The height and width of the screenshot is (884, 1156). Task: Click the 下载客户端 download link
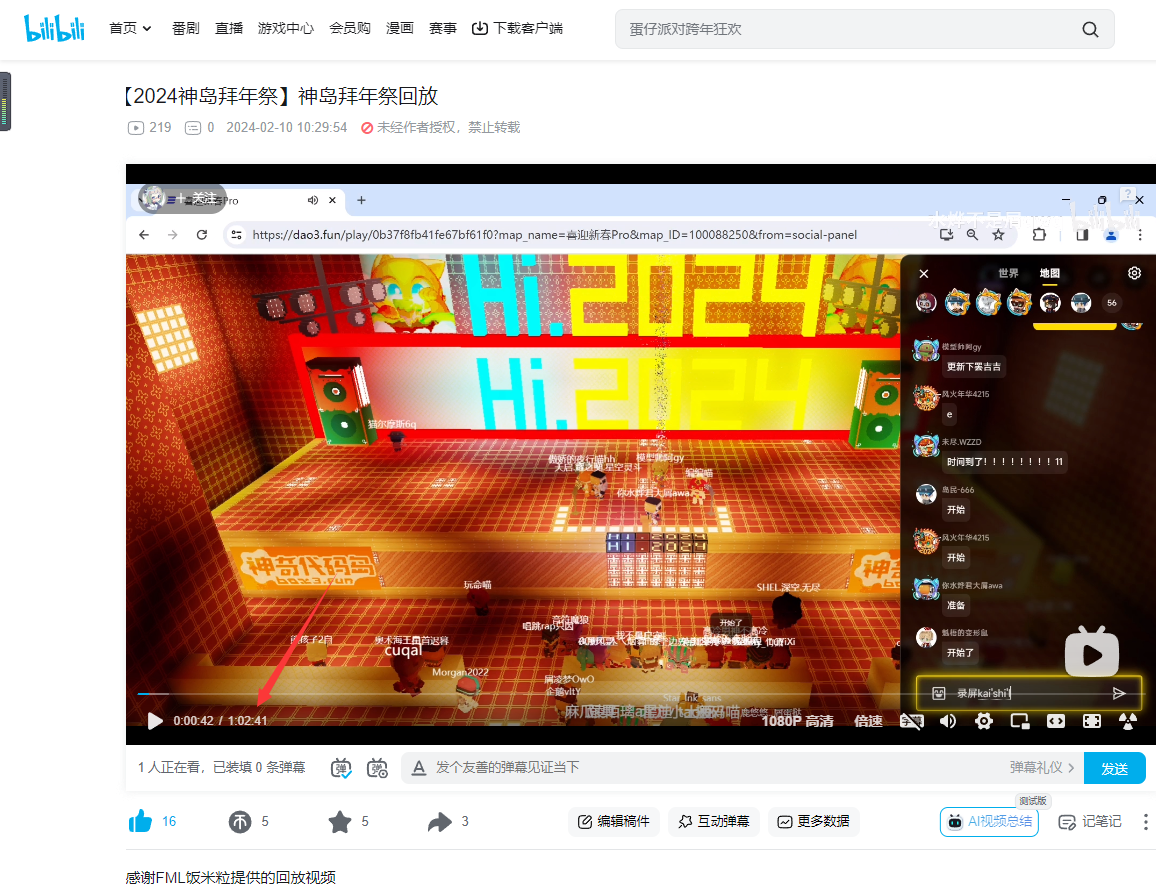(517, 28)
